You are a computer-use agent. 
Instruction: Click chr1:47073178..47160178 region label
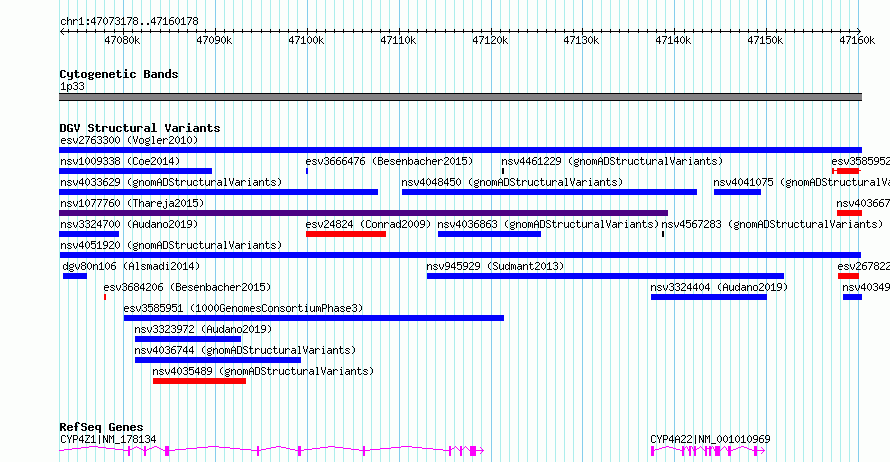click(x=129, y=22)
